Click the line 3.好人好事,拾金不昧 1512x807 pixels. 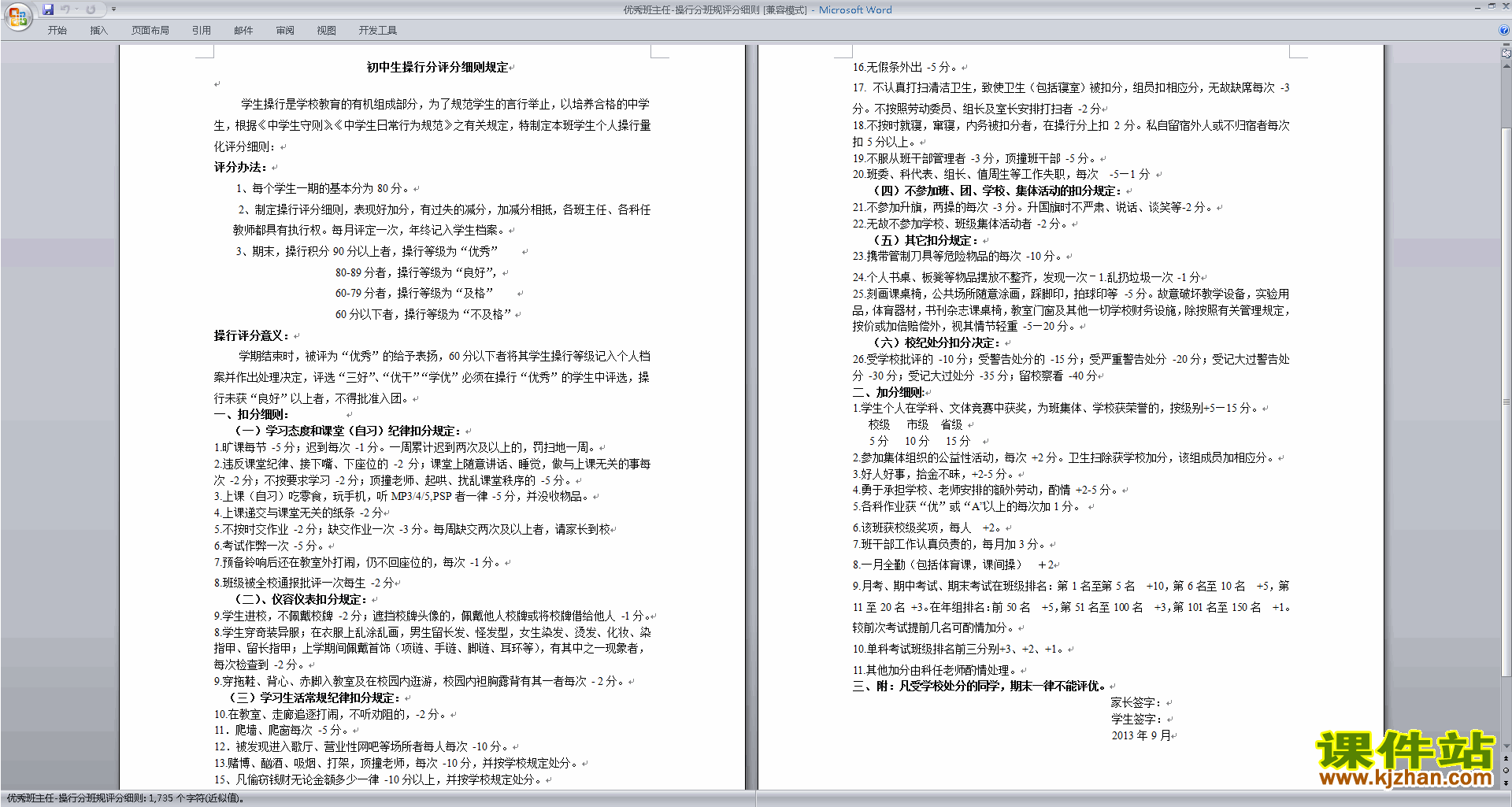934,475
